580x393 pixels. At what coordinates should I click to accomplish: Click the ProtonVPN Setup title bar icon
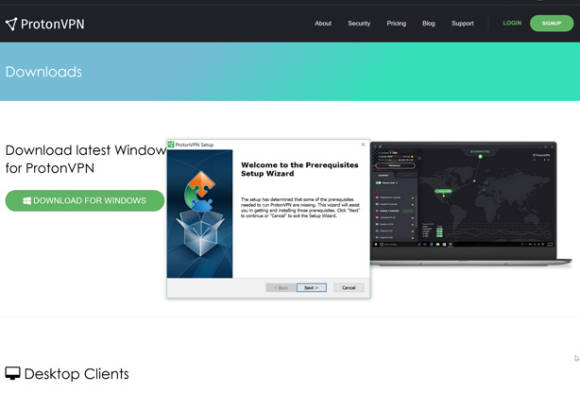coord(171,144)
